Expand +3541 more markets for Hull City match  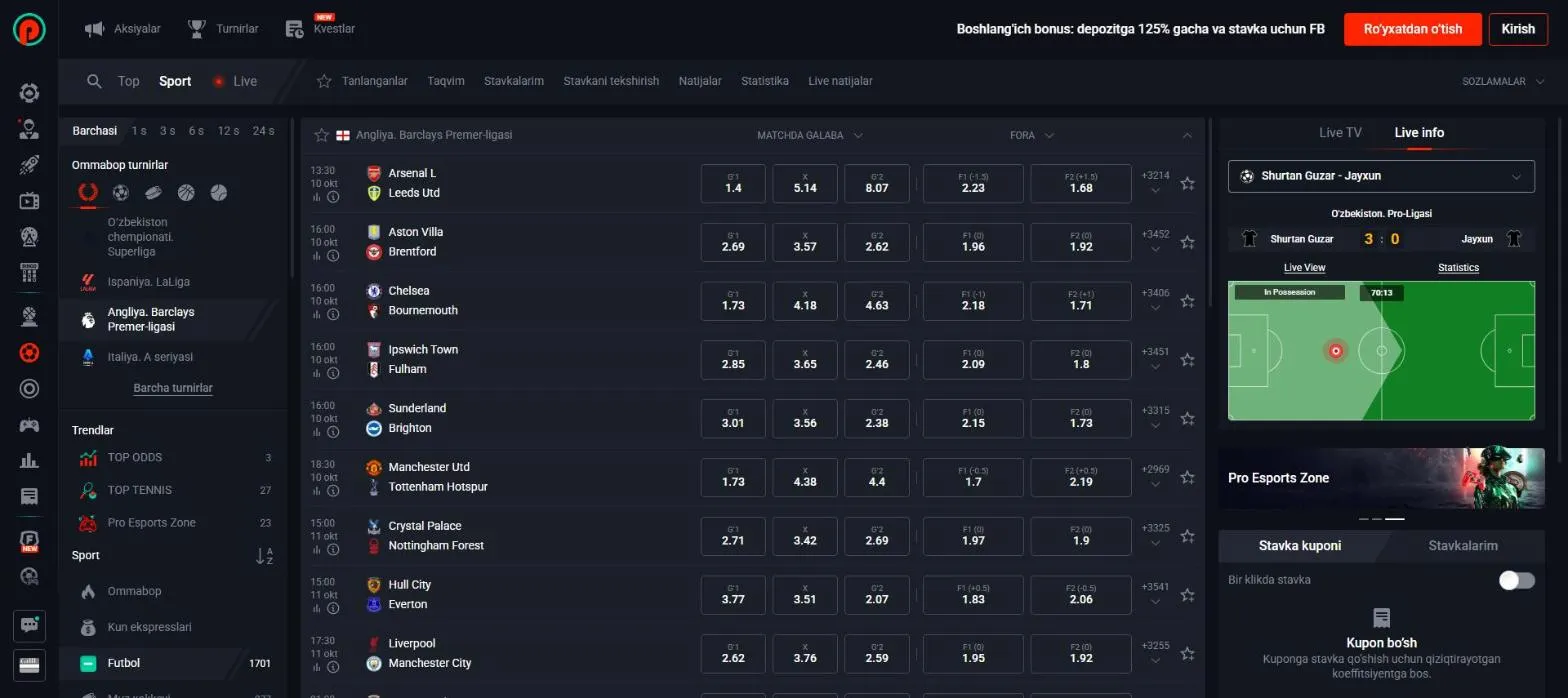[x=1155, y=594]
